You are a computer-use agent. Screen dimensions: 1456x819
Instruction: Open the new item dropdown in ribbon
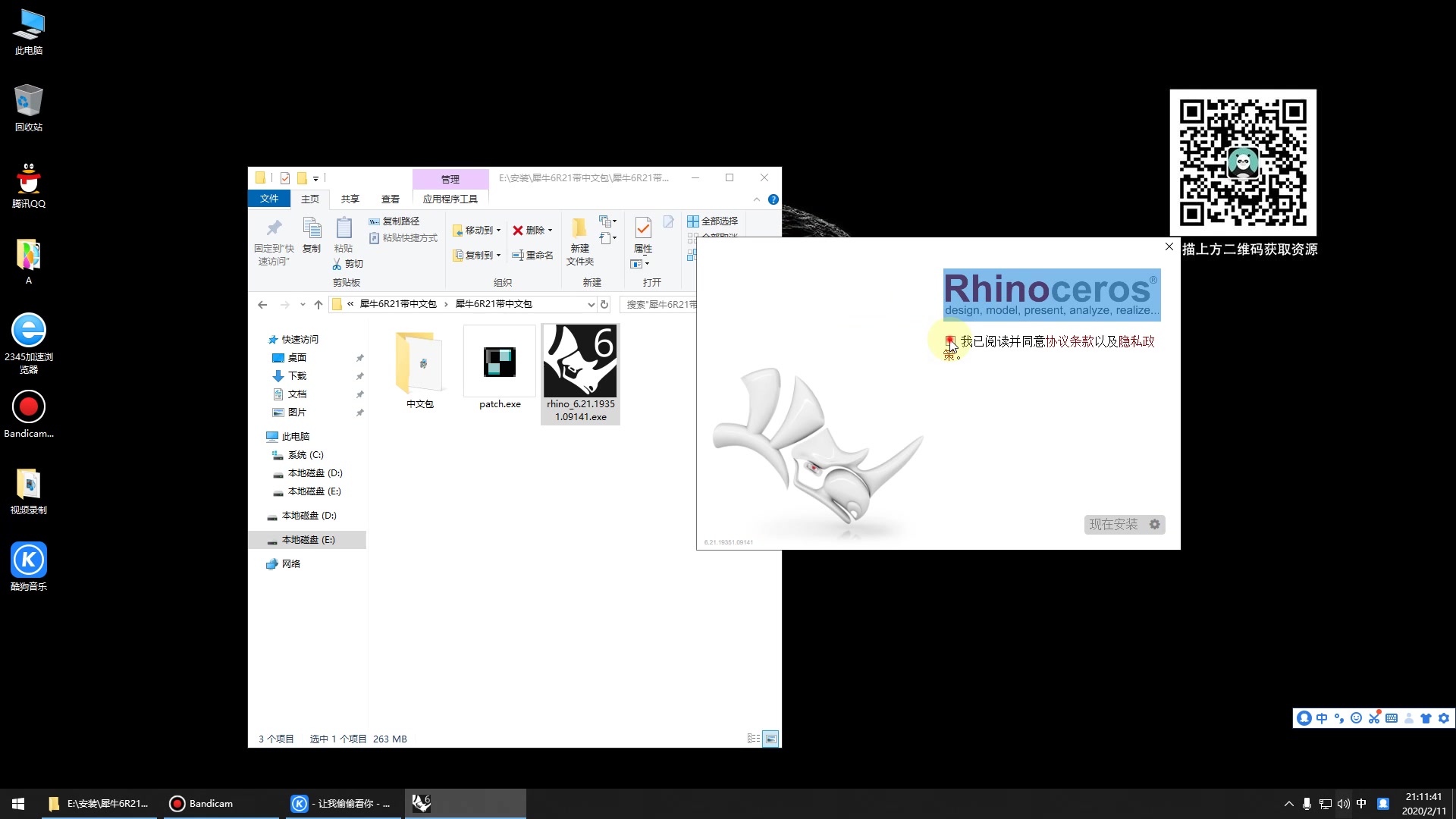pyautogui.click(x=608, y=221)
